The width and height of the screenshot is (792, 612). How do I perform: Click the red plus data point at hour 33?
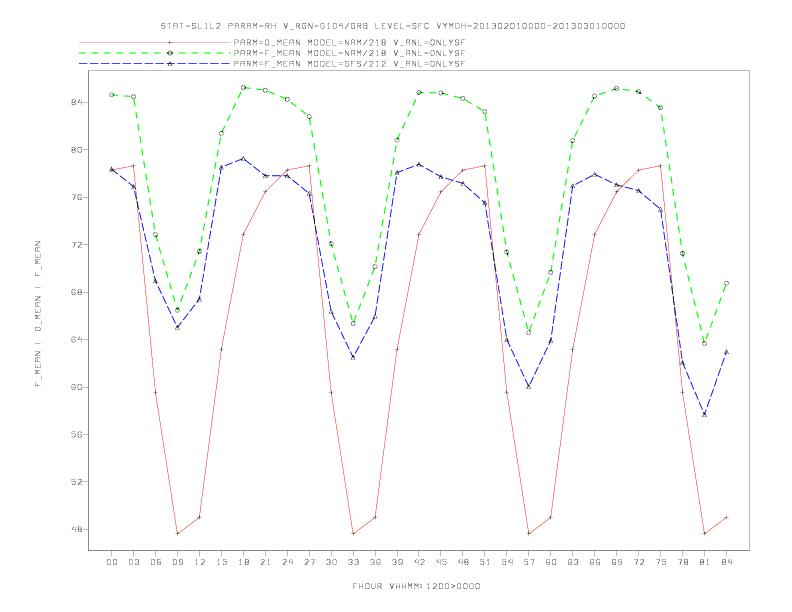353,533
